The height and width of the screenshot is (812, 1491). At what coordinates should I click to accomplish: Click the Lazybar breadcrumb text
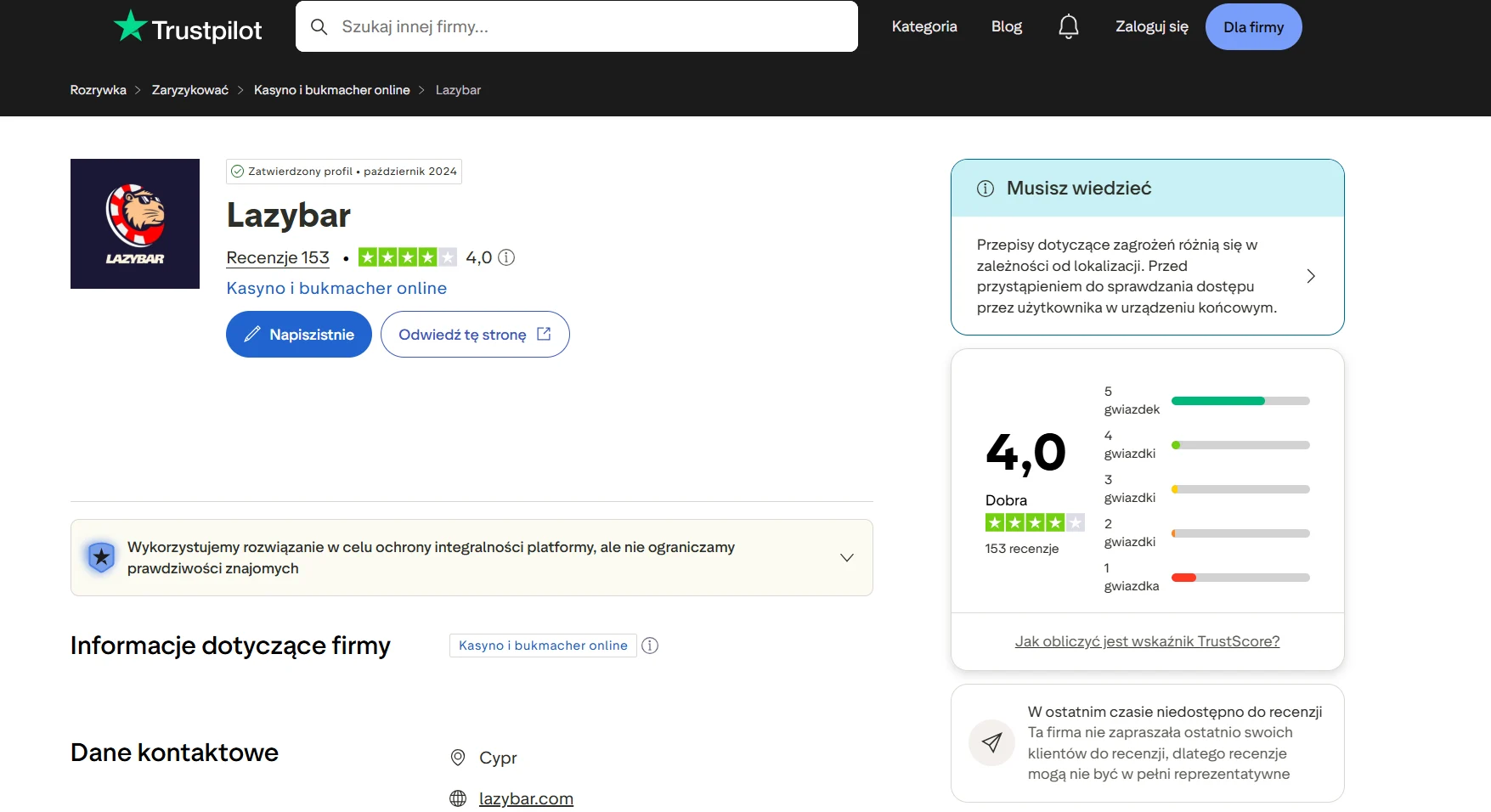click(458, 90)
